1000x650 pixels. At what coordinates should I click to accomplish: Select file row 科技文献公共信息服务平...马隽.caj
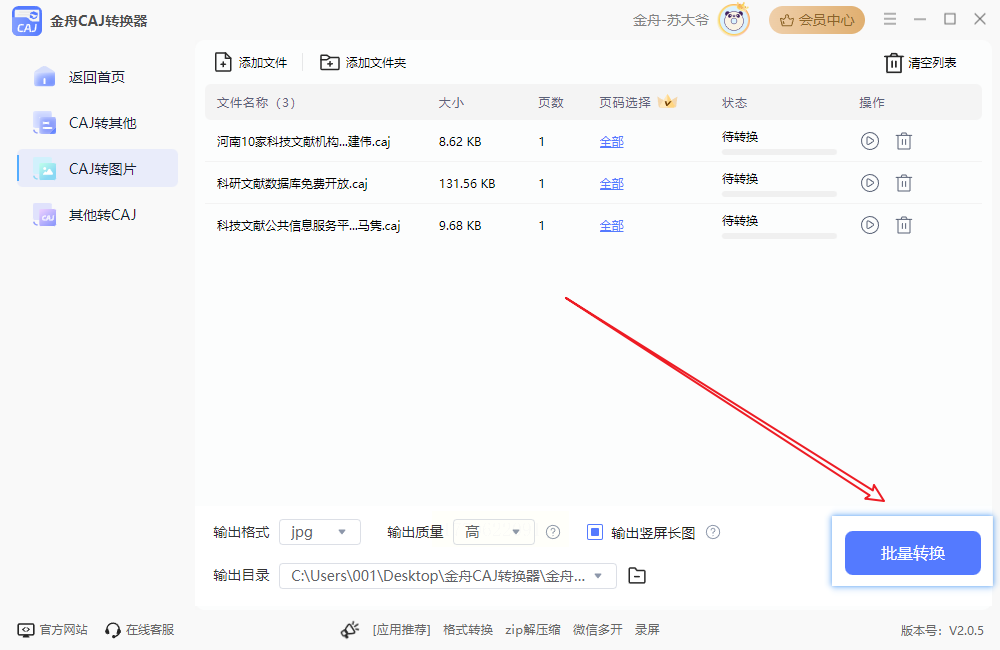pyautogui.click(x=593, y=226)
